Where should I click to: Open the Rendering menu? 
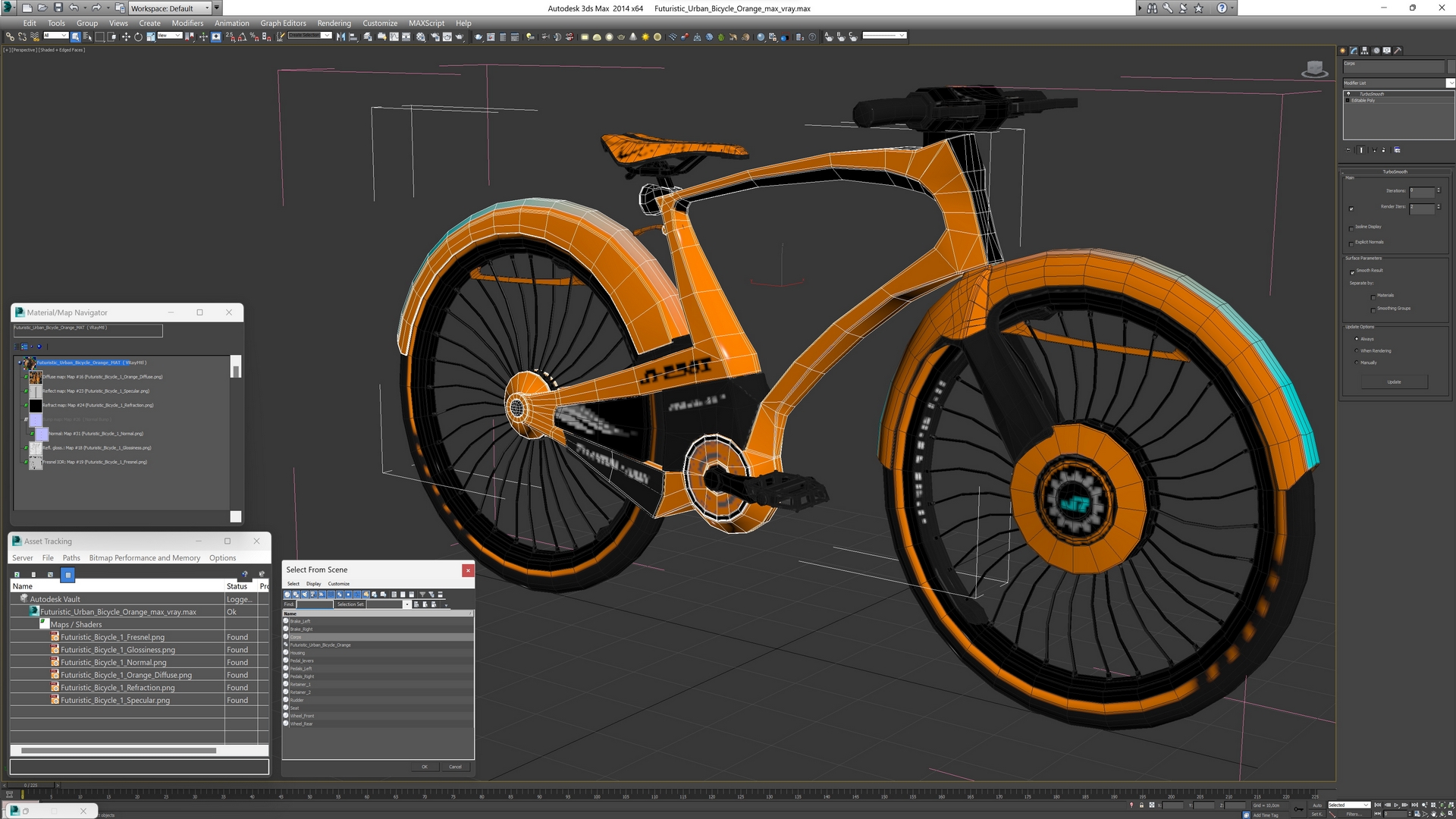point(334,23)
